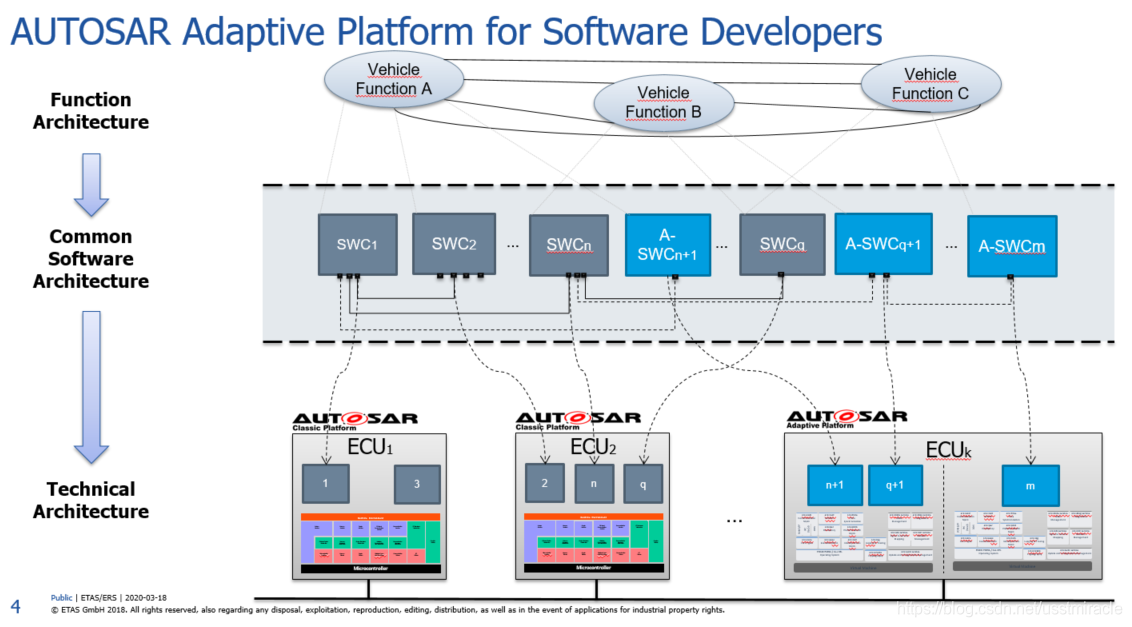The image size is (1132, 627).
Task: Expand the SWC2 component details
Action: (x=454, y=243)
